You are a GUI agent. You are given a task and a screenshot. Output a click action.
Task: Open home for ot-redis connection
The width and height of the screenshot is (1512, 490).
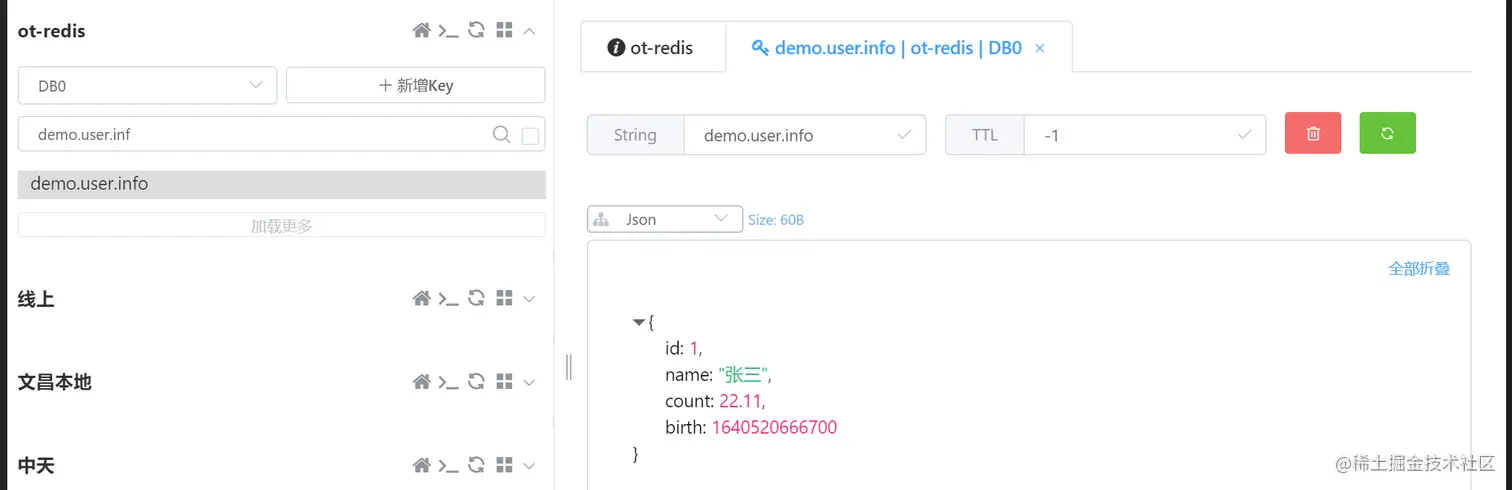pos(421,31)
